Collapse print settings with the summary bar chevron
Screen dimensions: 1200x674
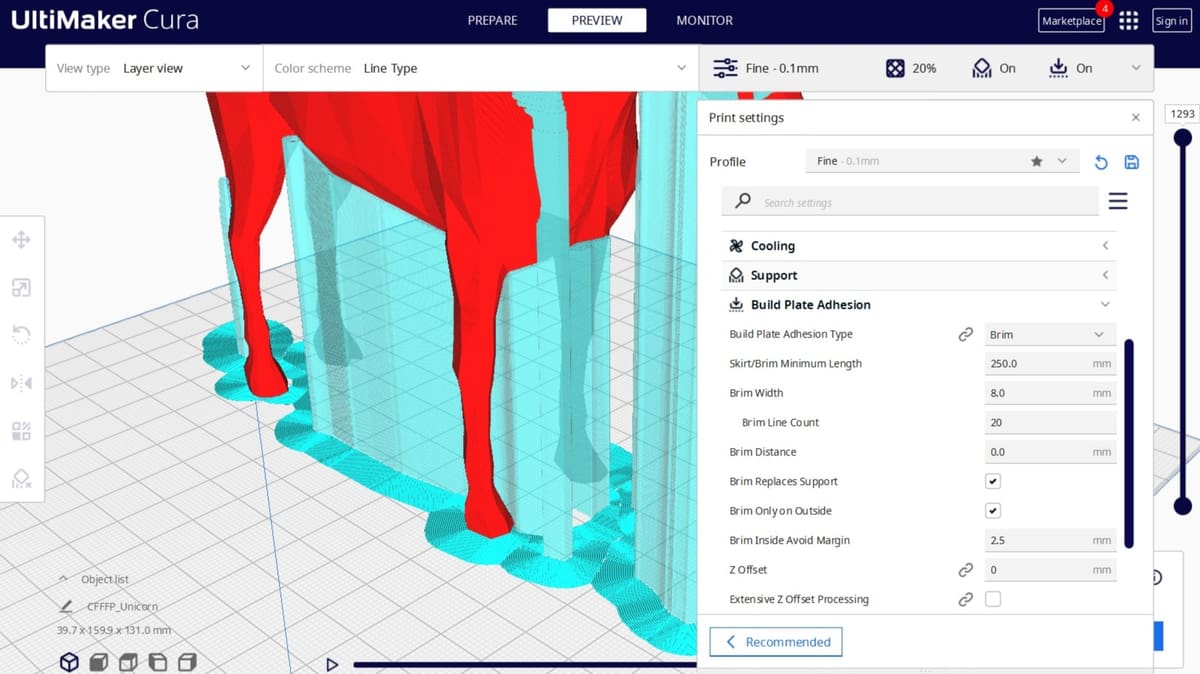pos(1136,68)
